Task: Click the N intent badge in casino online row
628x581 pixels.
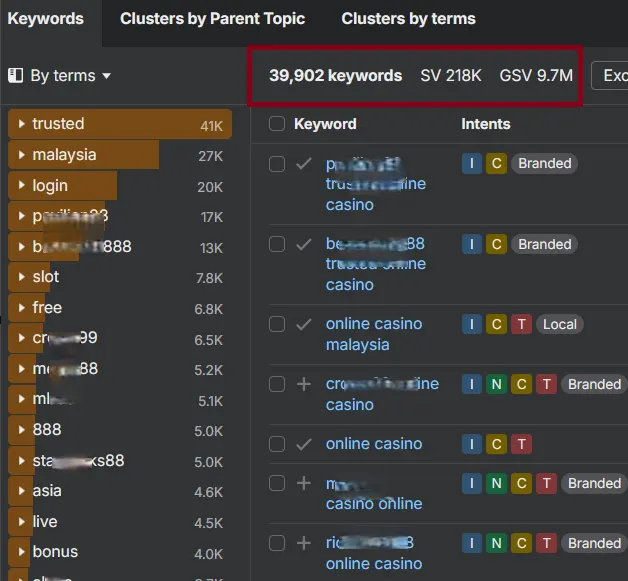Action: coord(496,483)
